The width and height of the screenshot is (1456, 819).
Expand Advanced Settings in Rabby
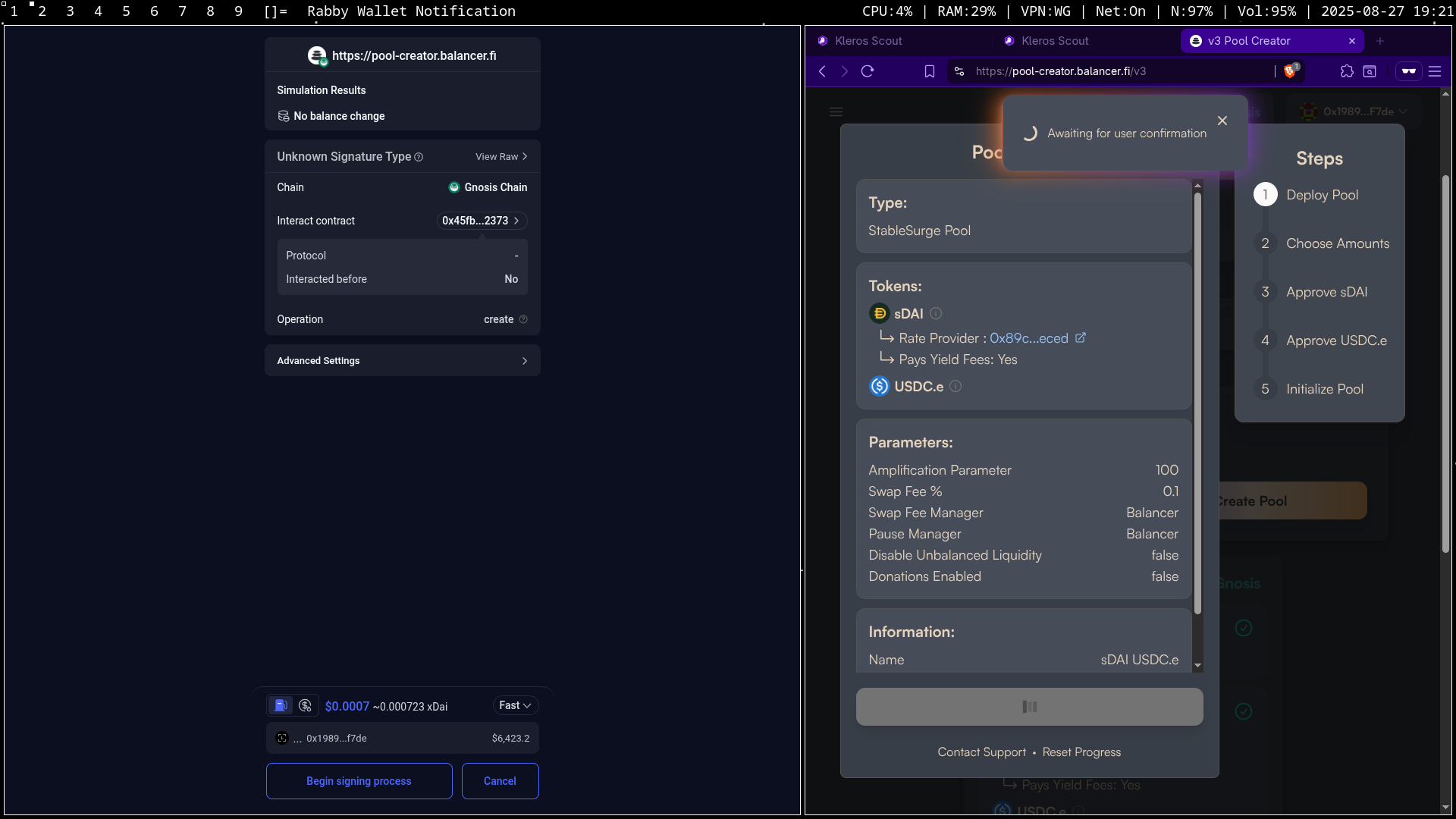point(403,361)
